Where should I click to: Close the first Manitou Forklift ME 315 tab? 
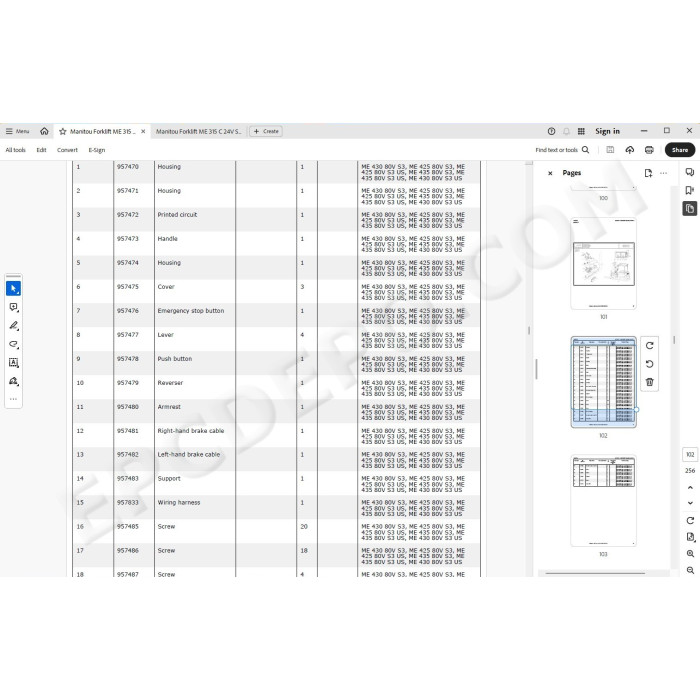tap(143, 131)
